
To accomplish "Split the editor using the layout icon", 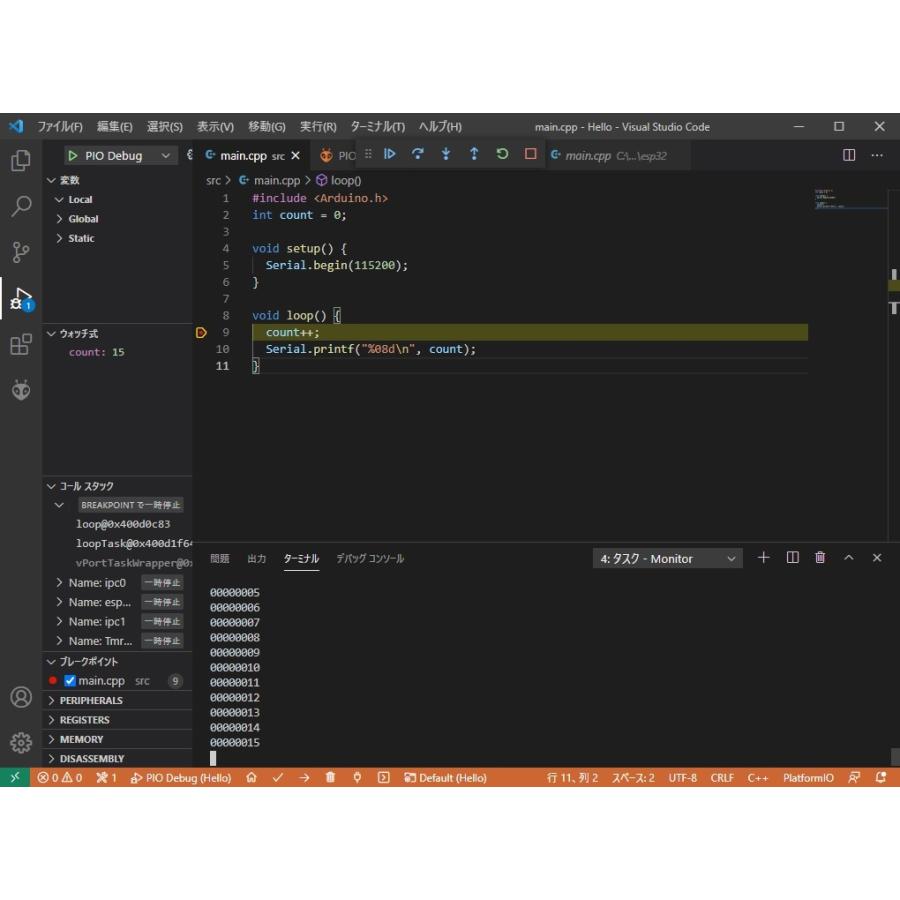I will 849,155.
